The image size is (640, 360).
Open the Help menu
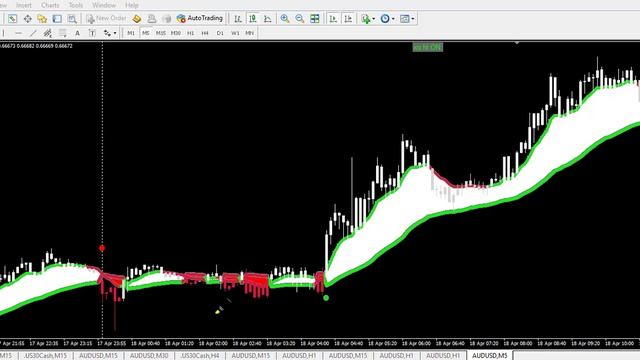(x=131, y=5)
